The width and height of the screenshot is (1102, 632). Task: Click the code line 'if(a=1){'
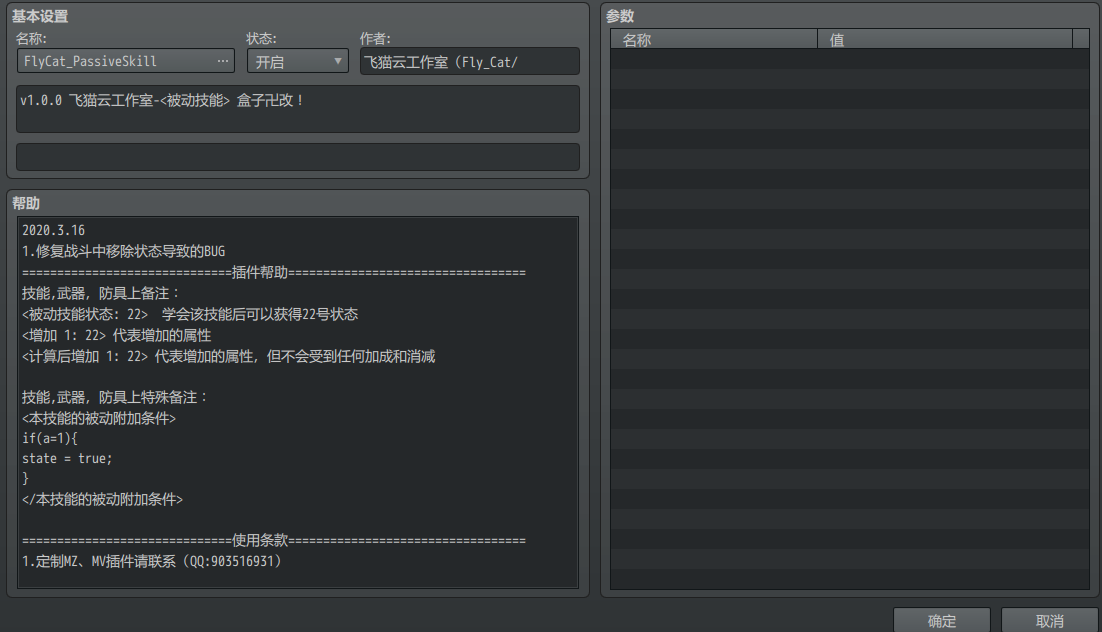[50, 438]
